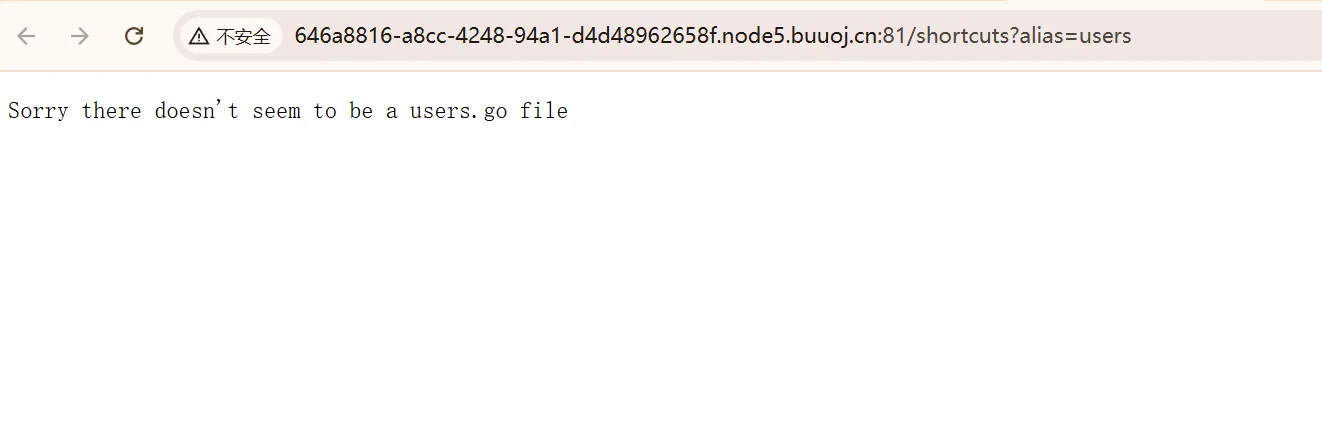
Task: Click "shortcuts" path in the URL
Action: 960,36
